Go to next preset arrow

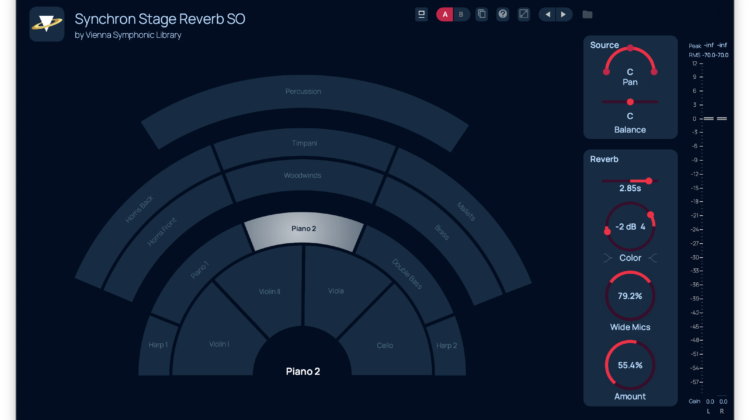[563, 14]
